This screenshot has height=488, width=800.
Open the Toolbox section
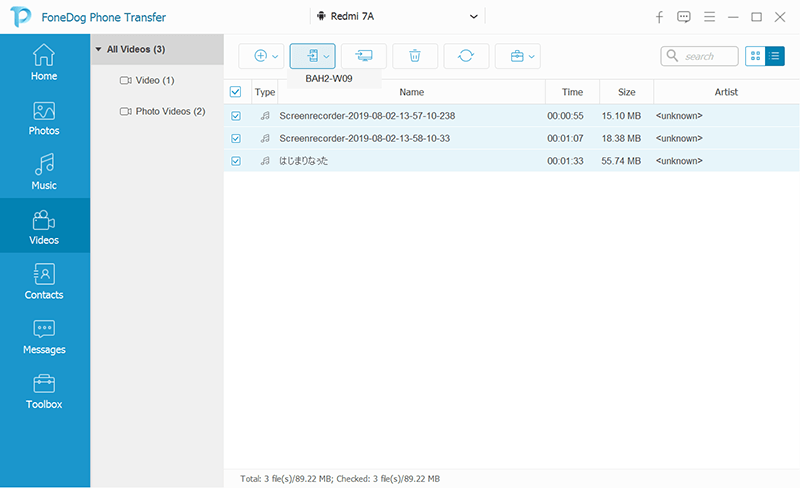[44, 391]
